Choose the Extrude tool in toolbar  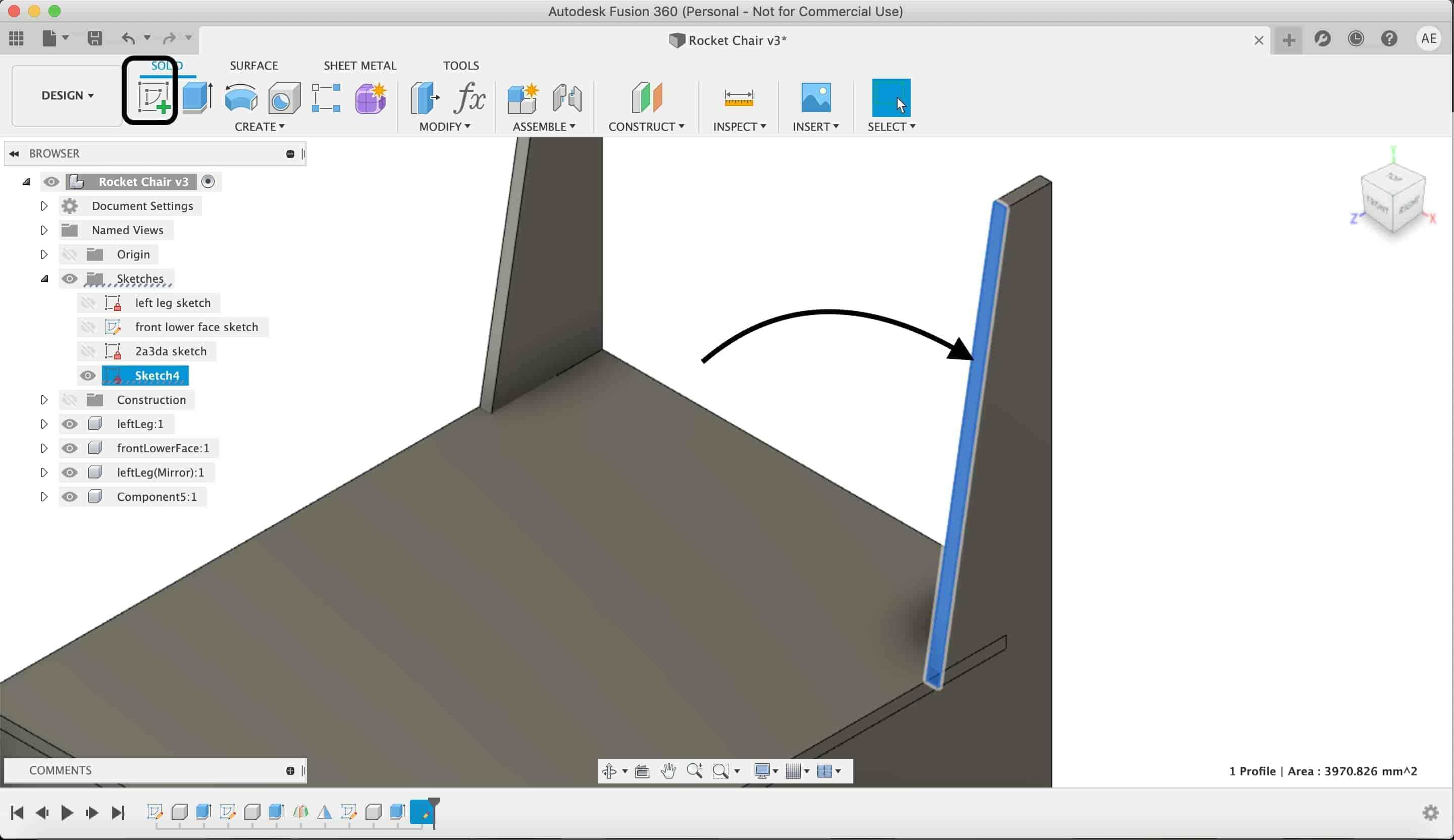click(x=198, y=97)
